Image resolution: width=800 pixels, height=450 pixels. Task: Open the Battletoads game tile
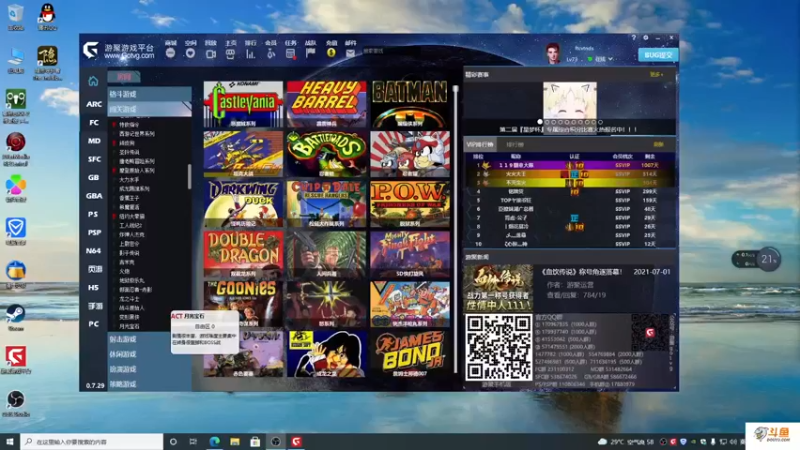(327, 154)
